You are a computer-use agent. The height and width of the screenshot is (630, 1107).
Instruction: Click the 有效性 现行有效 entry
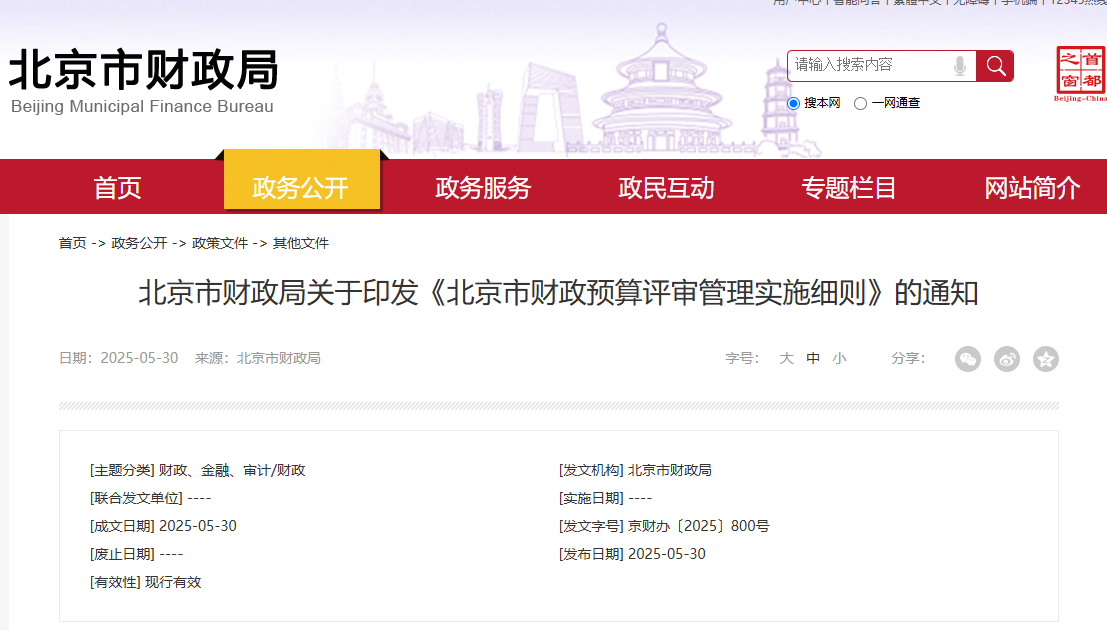145,583
